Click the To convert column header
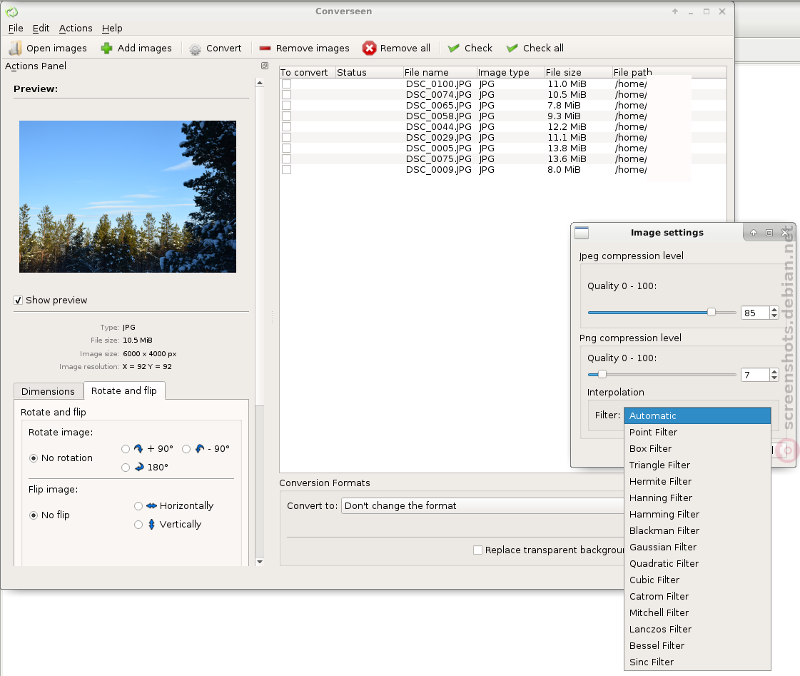This screenshot has height=676, width=800. (307, 72)
